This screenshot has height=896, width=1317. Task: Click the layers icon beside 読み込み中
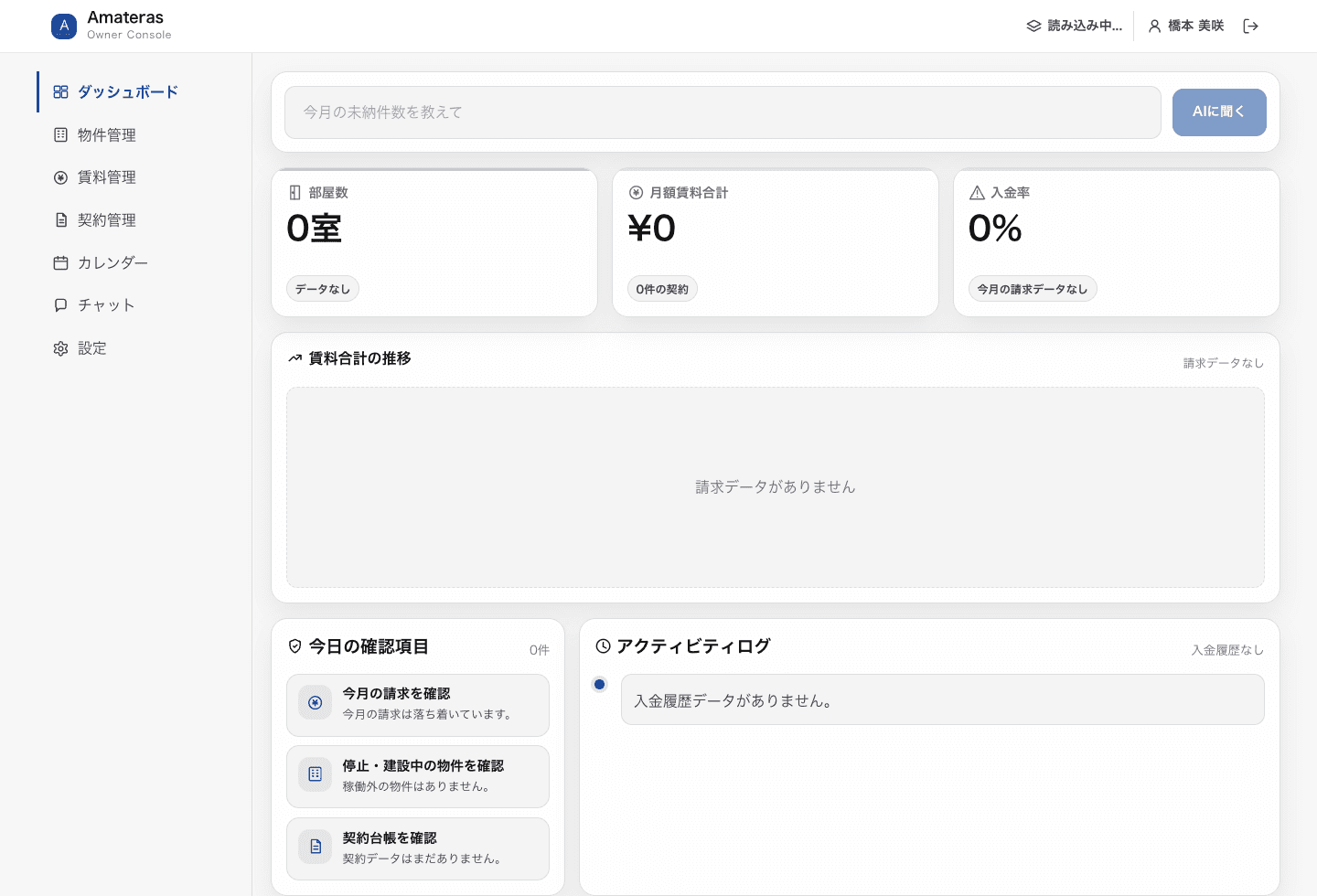point(1033,27)
